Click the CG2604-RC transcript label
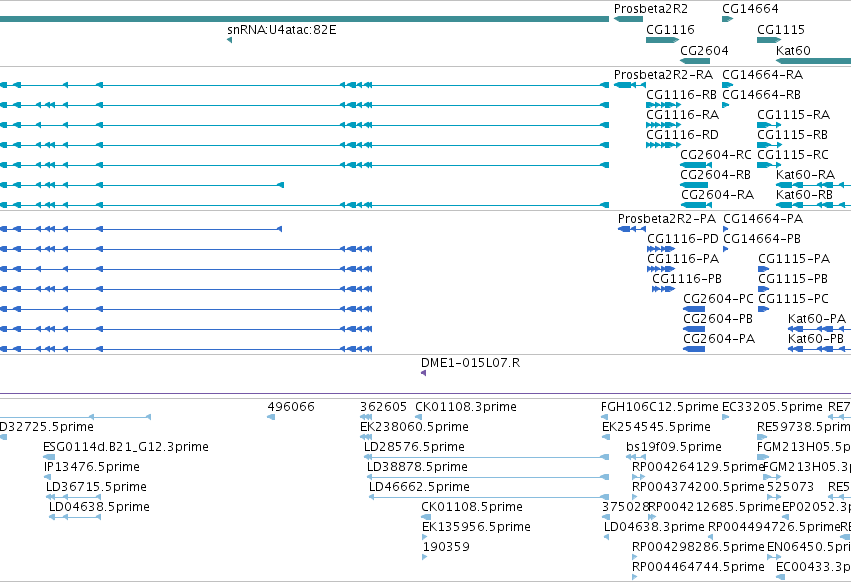 point(715,155)
